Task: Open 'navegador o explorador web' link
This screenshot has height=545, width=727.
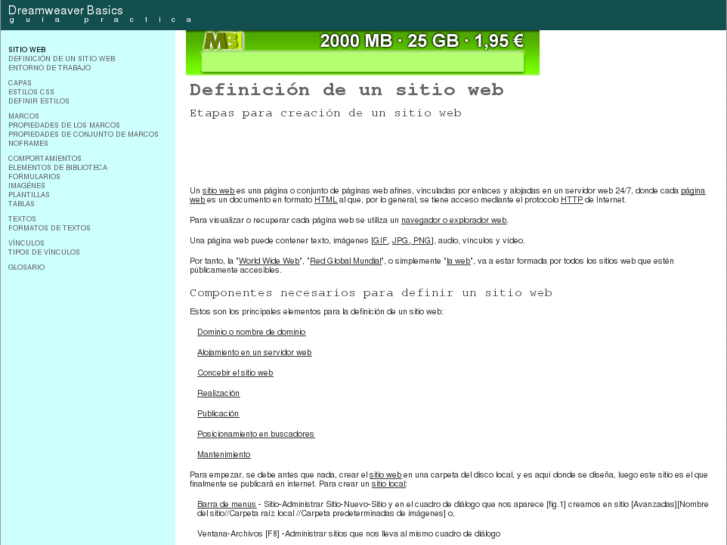Action: [454, 220]
